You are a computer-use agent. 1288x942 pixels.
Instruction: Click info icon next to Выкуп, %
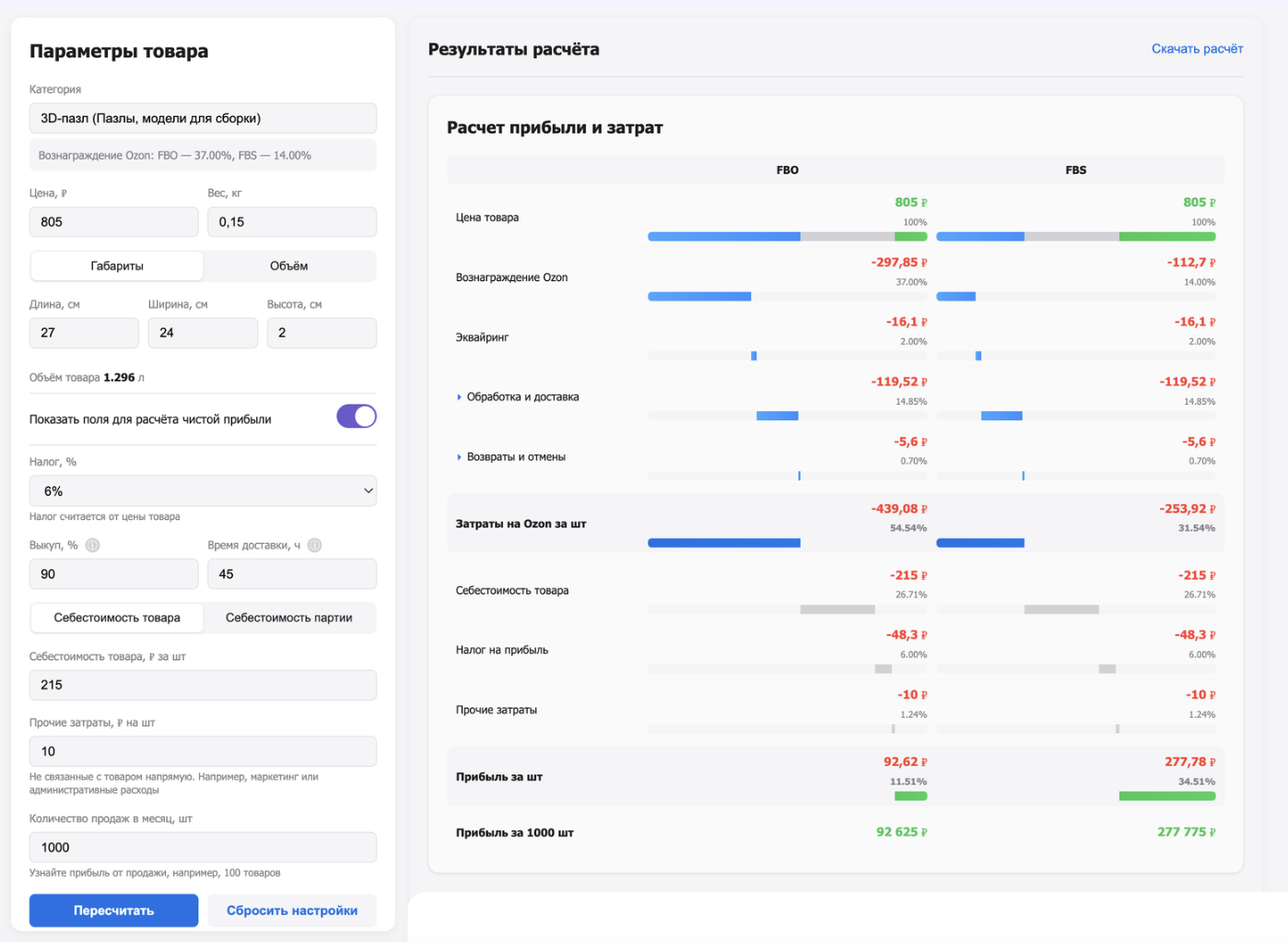tap(92, 545)
